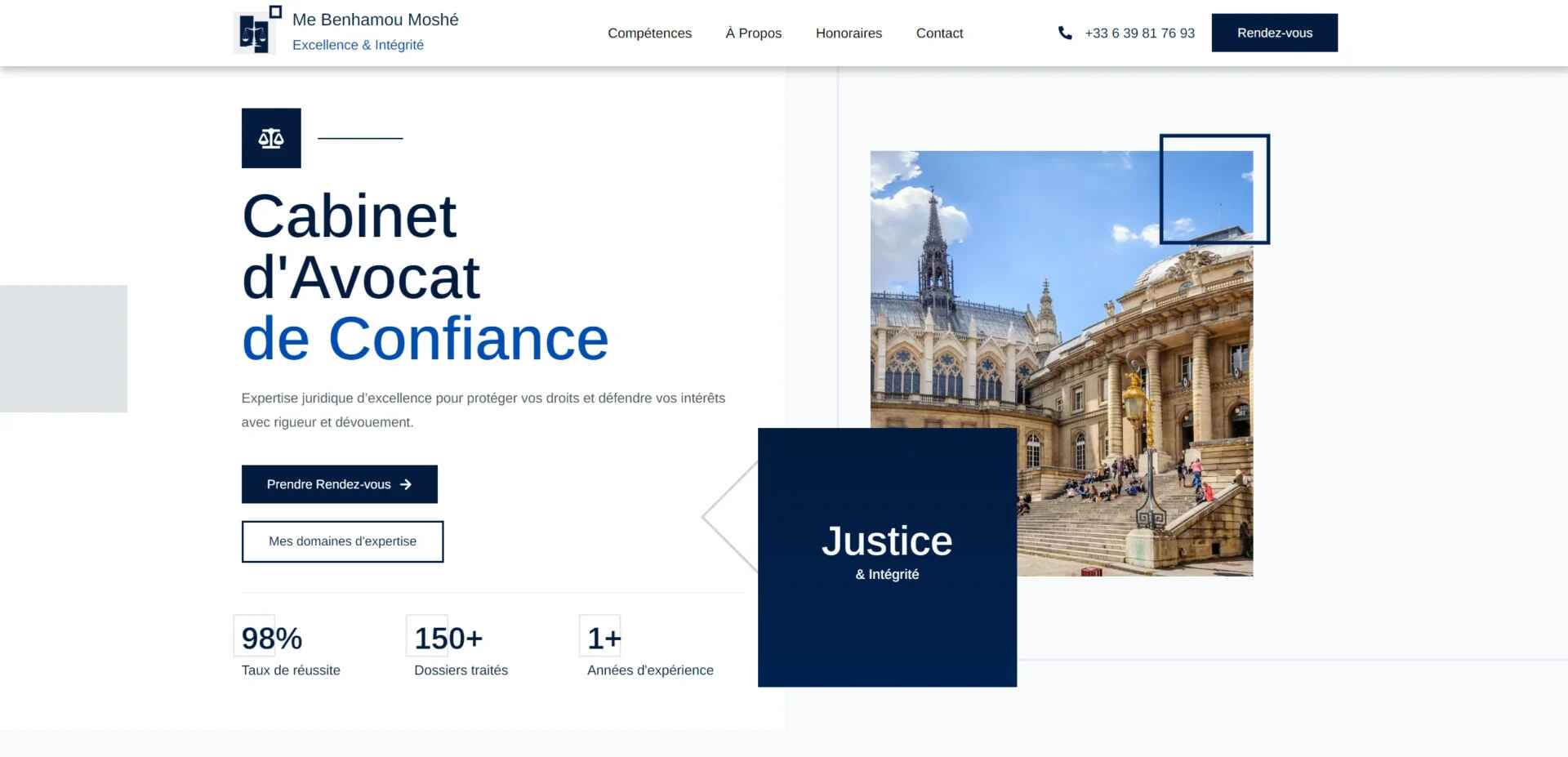Open the À Propos section

click(x=752, y=33)
